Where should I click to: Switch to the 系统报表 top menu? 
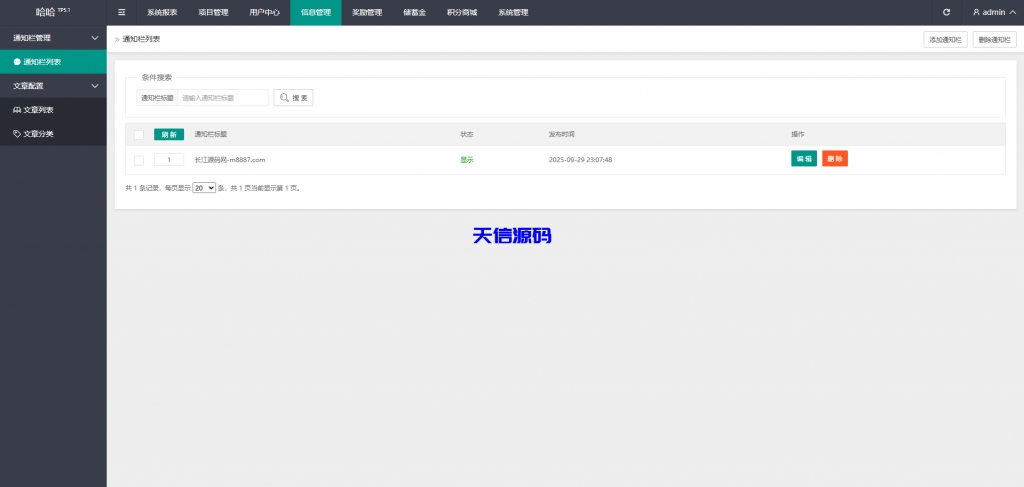point(162,12)
